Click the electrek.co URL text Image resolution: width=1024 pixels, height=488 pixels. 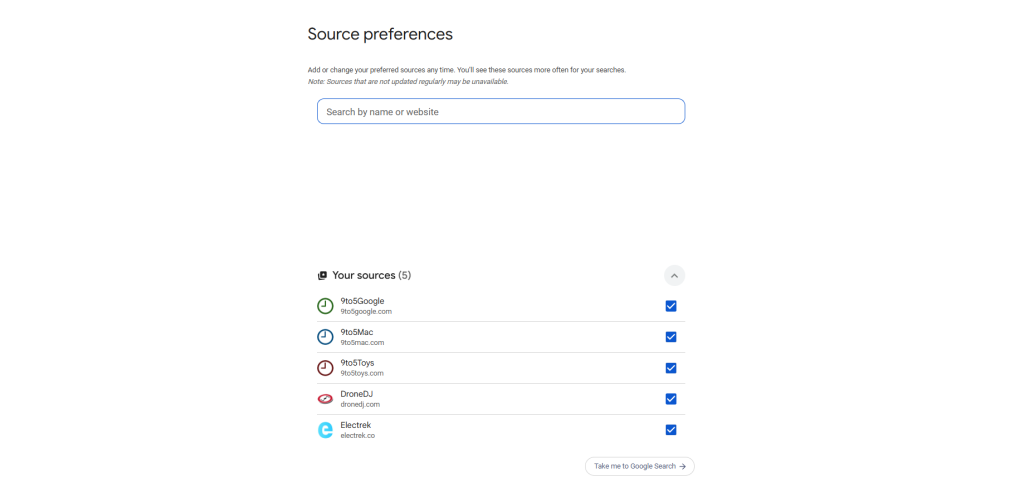click(x=358, y=436)
